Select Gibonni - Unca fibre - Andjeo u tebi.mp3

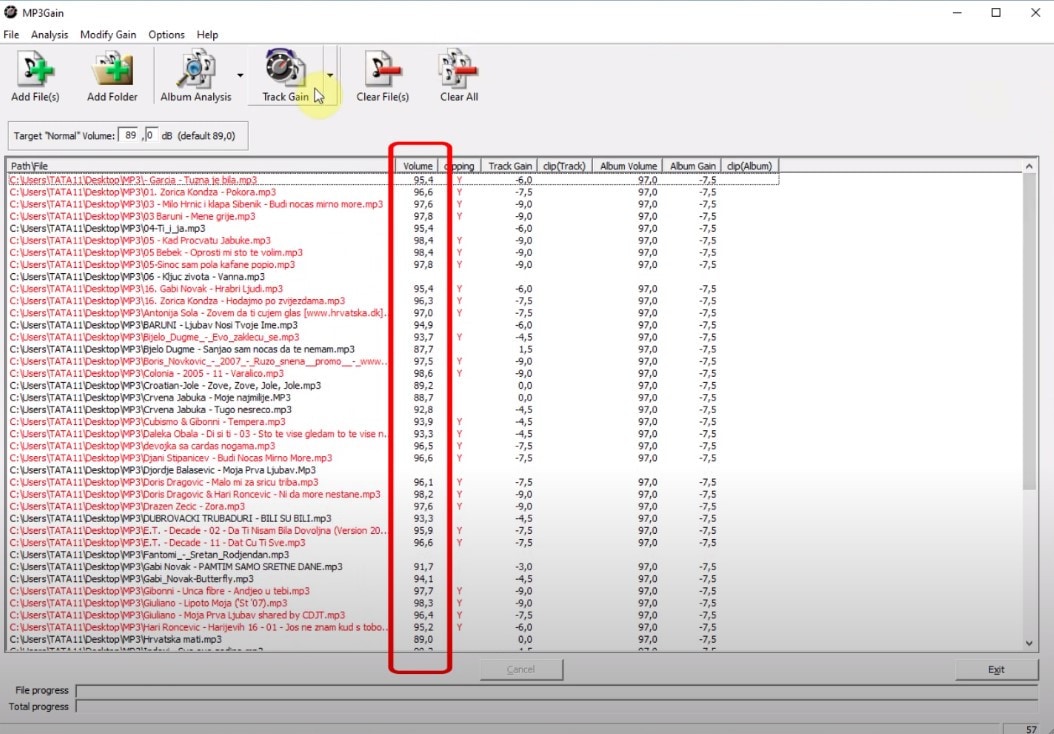[x=393, y=592]
